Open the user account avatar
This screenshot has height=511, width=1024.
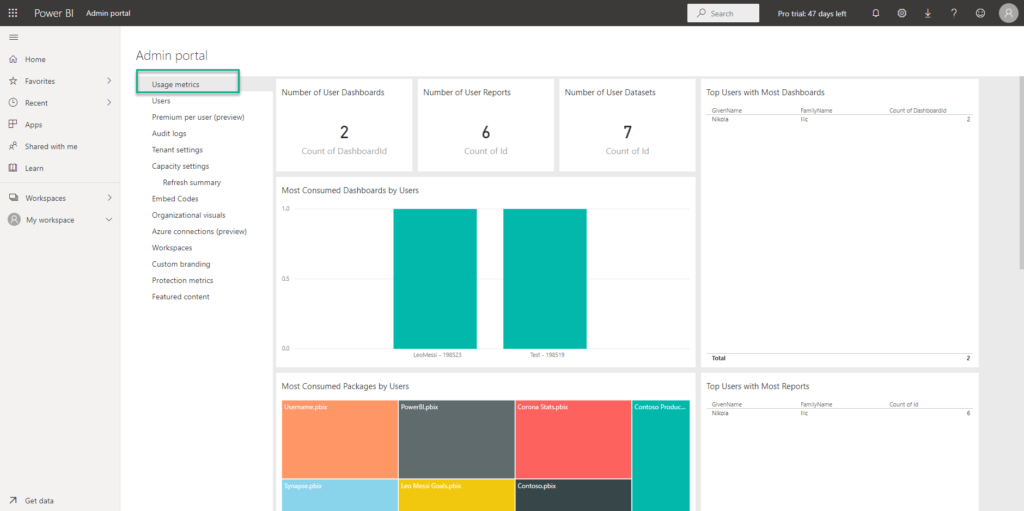tap(1008, 13)
